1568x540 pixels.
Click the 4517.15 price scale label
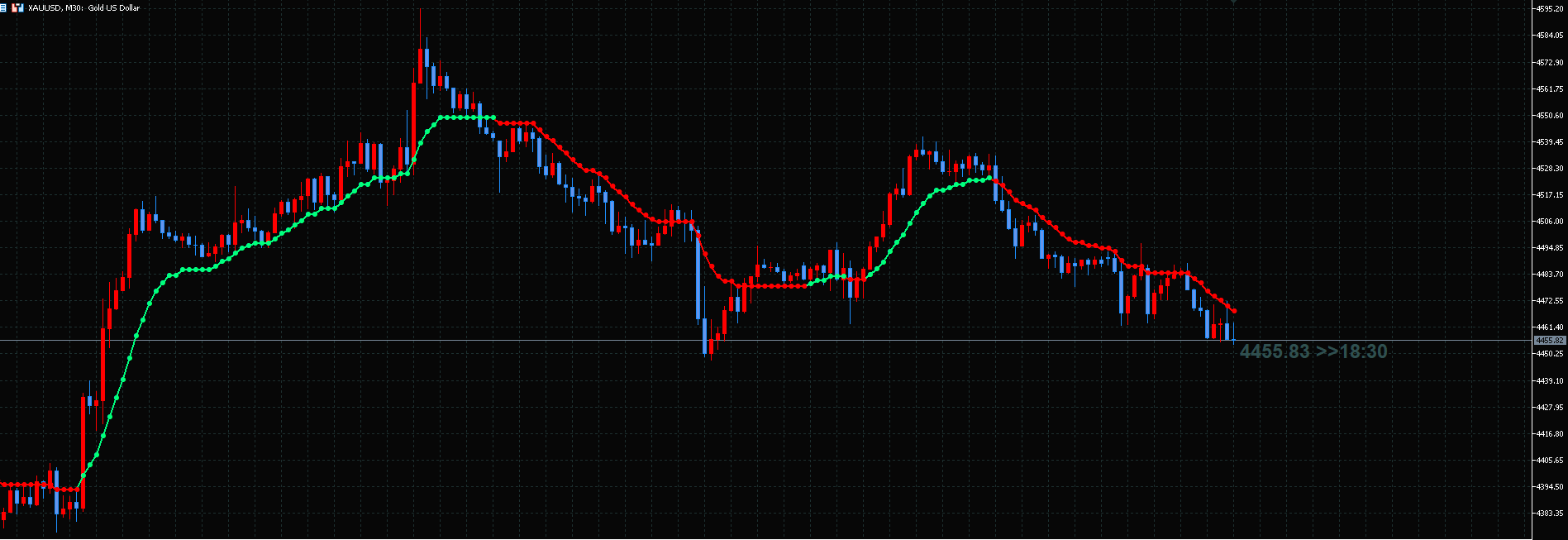pyautogui.click(x=1550, y=195)
